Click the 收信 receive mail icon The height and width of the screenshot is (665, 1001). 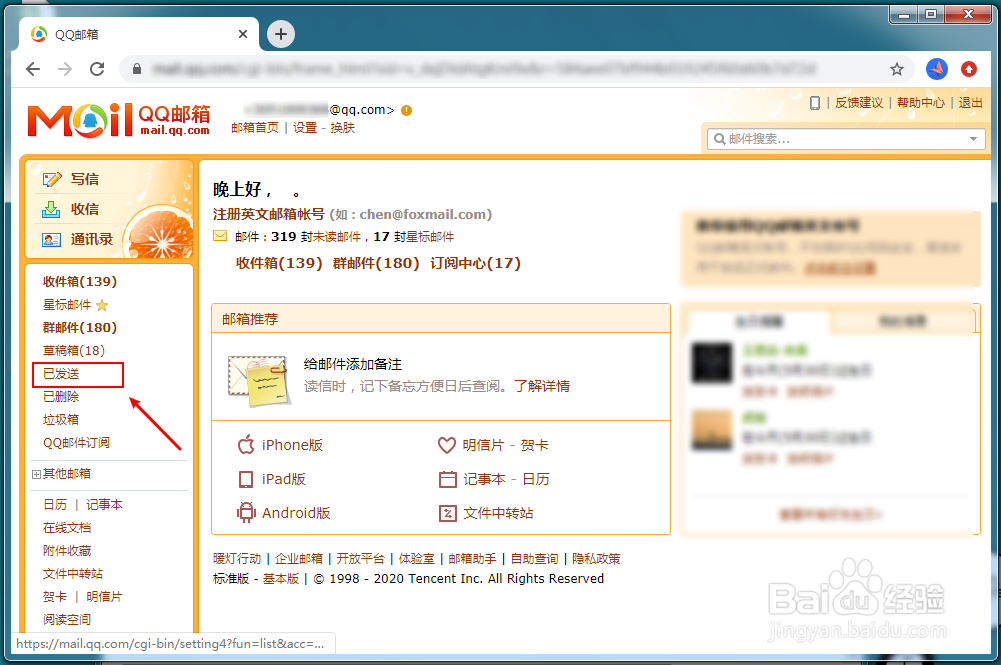pos(51,209)
